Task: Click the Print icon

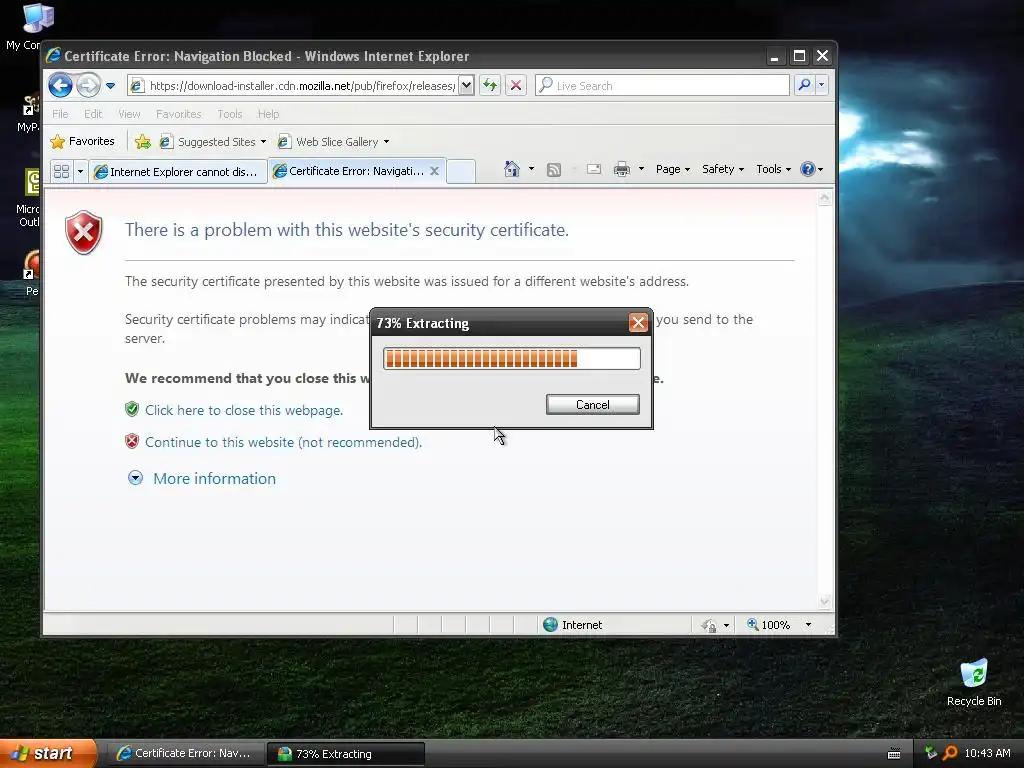Action: tap(622, 169)
